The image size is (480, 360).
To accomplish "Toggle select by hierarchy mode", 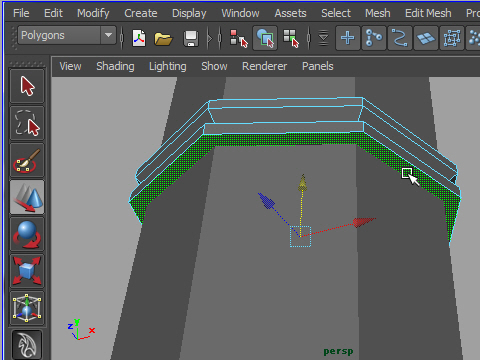I will tap(239, 38).
